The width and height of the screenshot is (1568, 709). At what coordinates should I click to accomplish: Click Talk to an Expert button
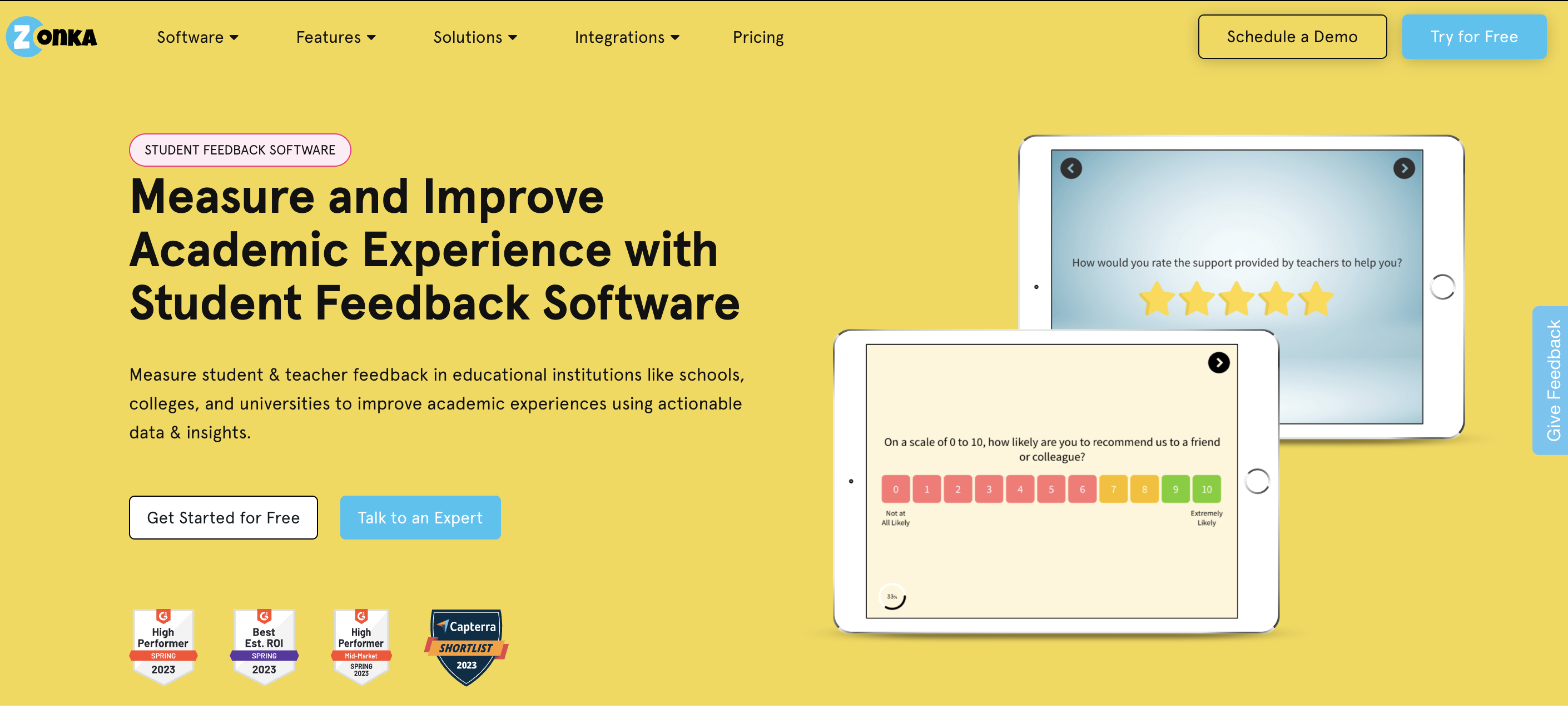(x=420, y=517)
